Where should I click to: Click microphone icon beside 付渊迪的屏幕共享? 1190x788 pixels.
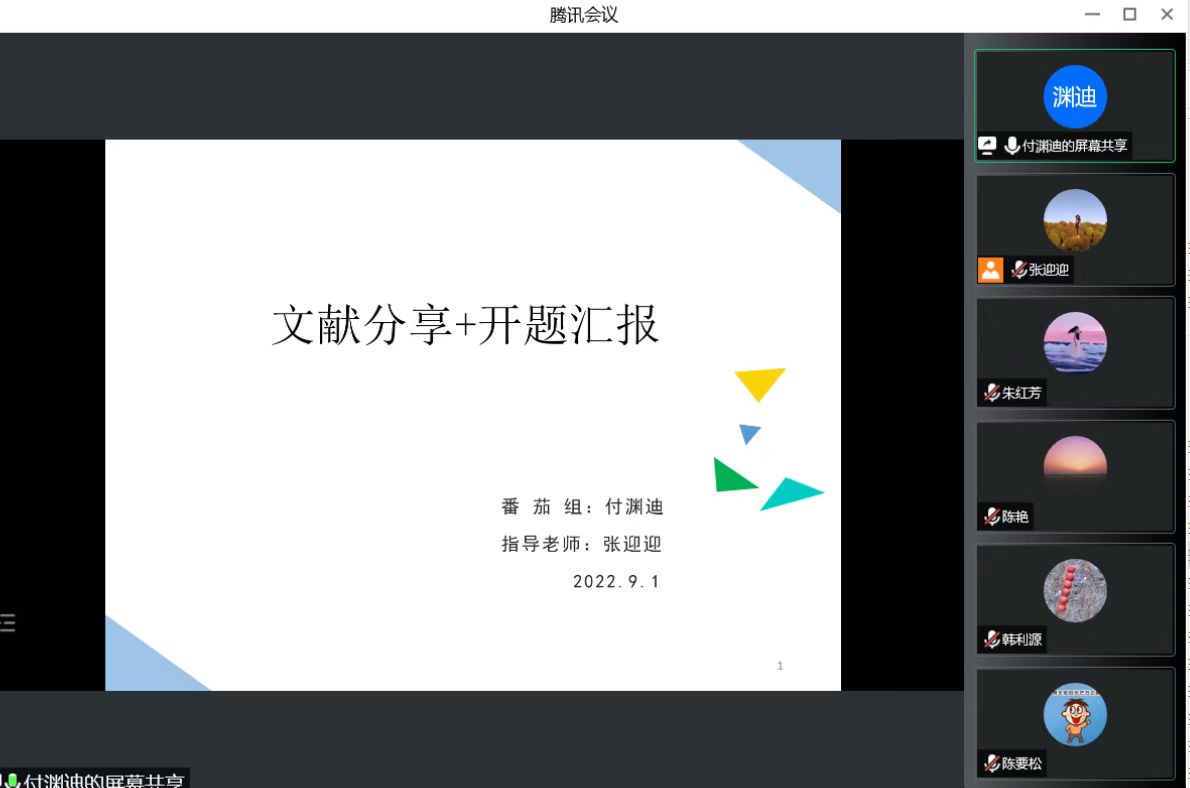[1012, 145]
